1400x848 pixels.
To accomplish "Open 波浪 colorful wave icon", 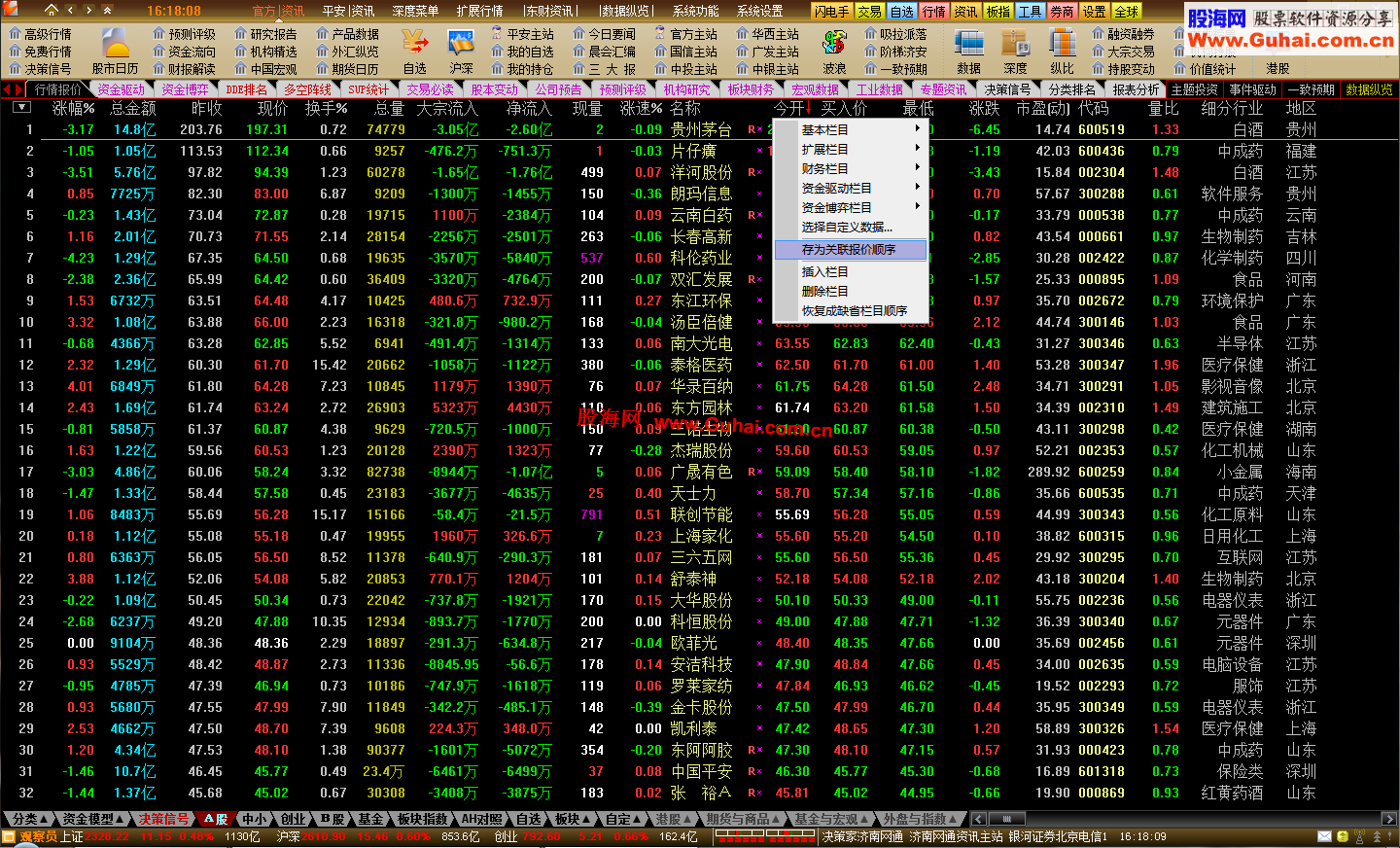I will tap(834, 44).
